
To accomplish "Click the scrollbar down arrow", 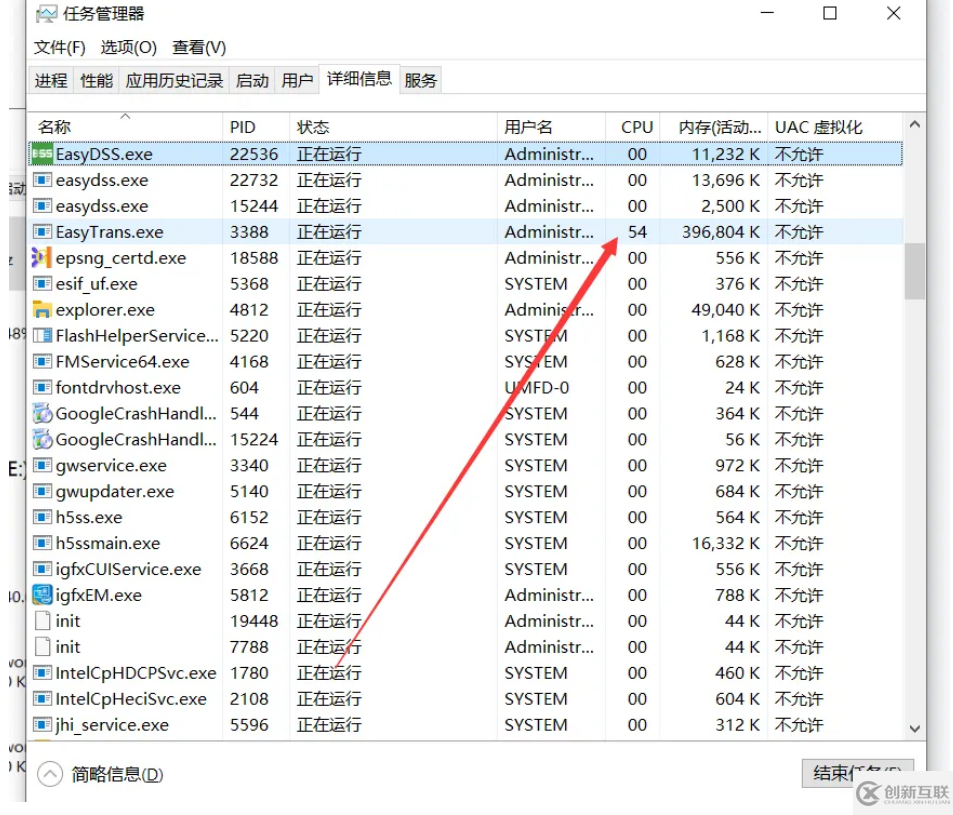I will (914, 728).
